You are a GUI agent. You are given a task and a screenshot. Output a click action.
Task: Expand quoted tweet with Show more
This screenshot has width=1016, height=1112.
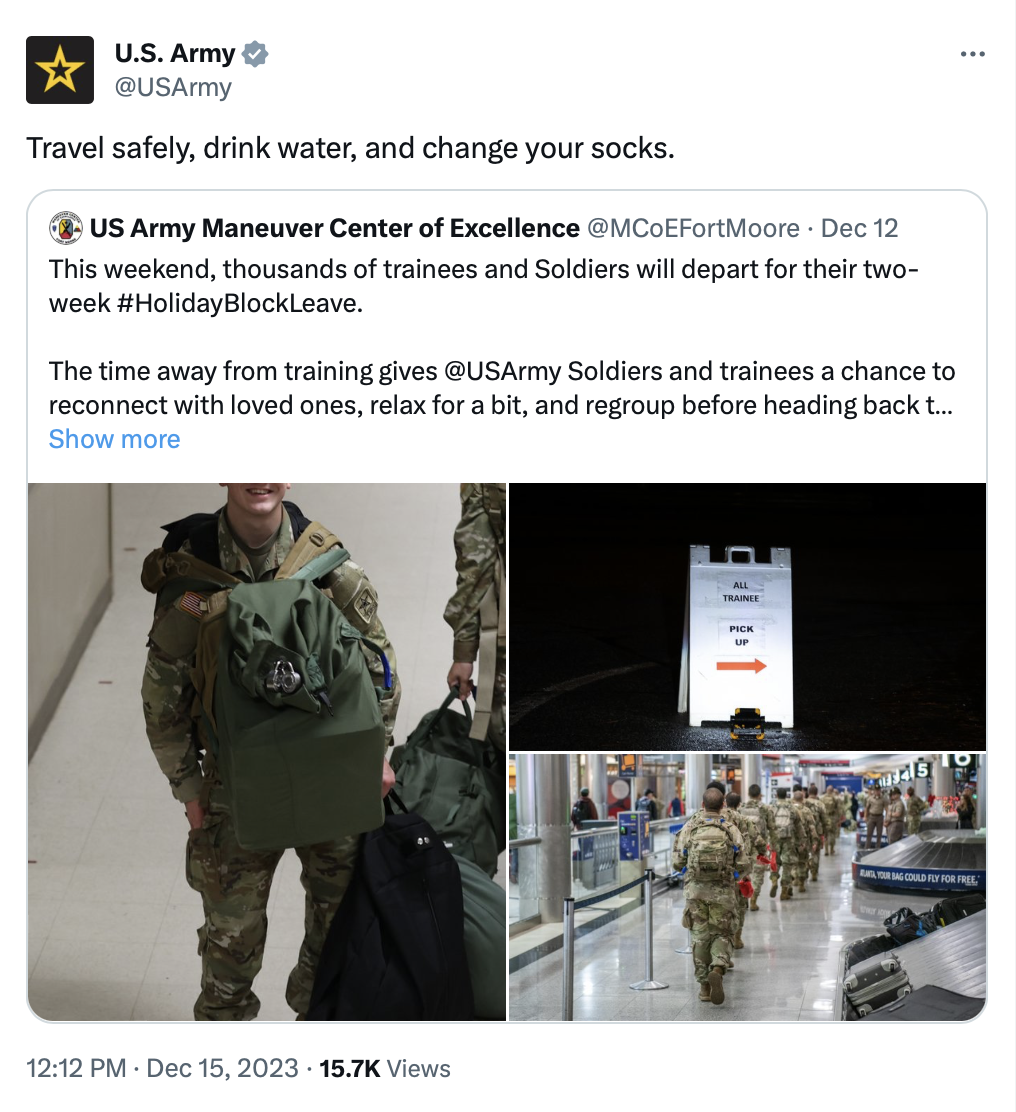[x=114, y=439]
